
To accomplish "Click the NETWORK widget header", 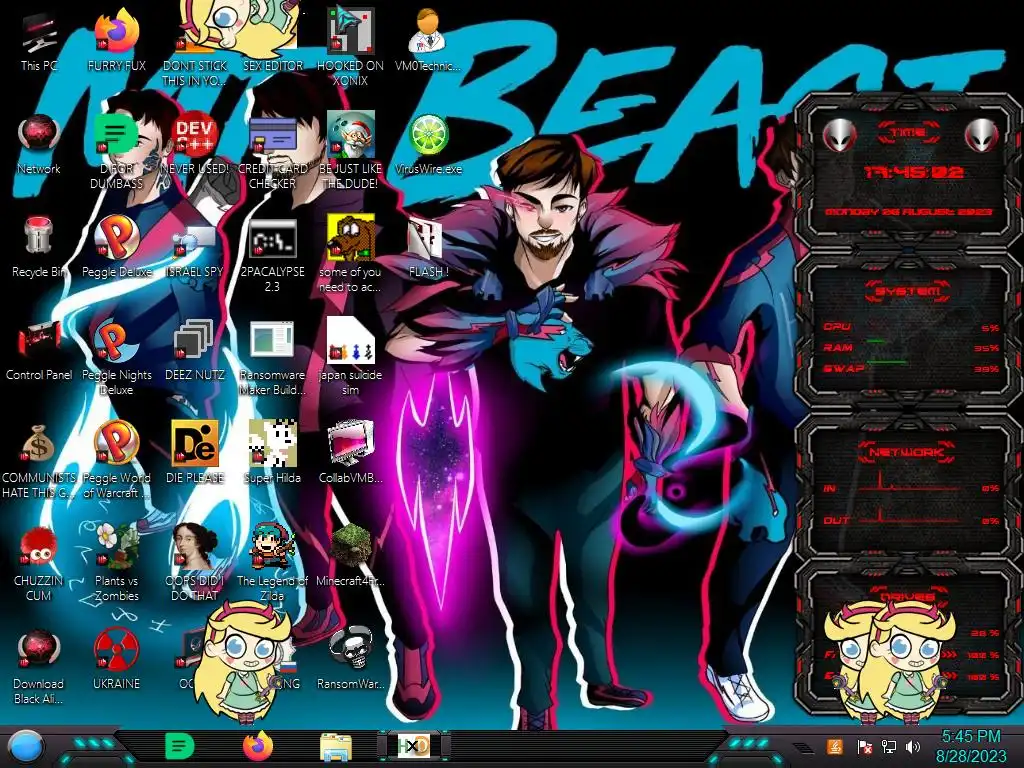I will pos(908,451).
